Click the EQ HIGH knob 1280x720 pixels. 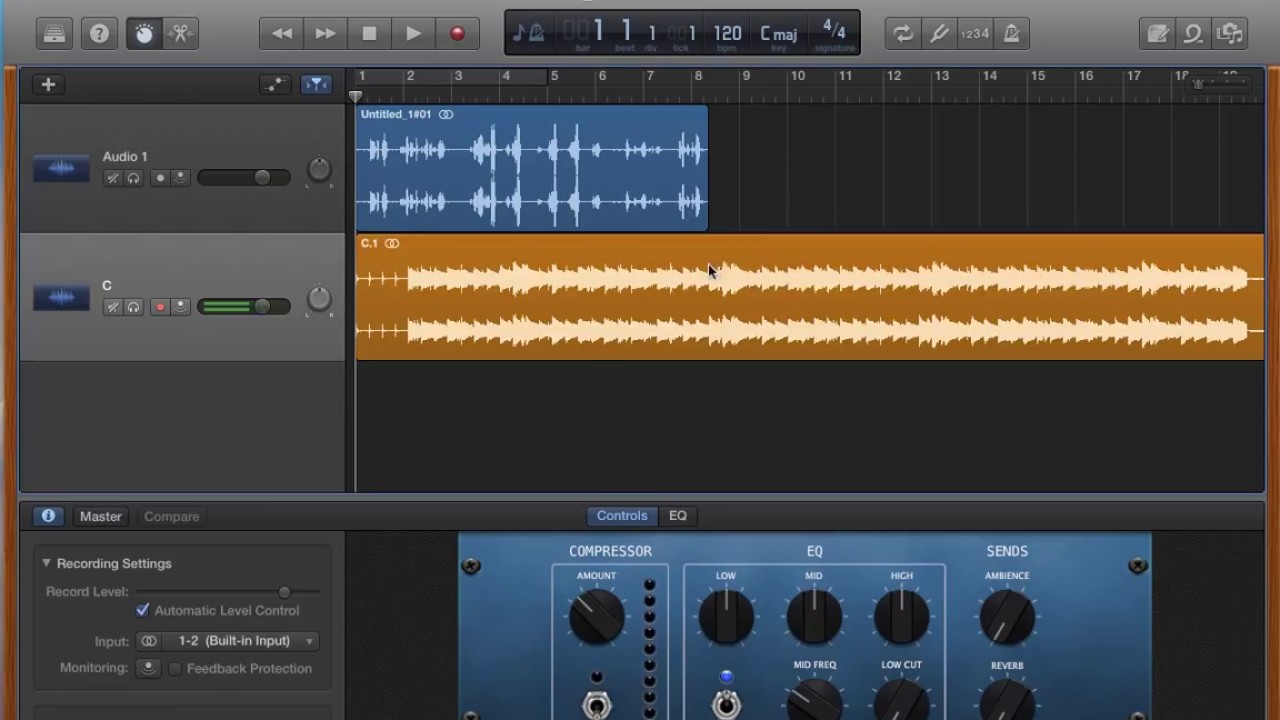[x=902, y=615]
